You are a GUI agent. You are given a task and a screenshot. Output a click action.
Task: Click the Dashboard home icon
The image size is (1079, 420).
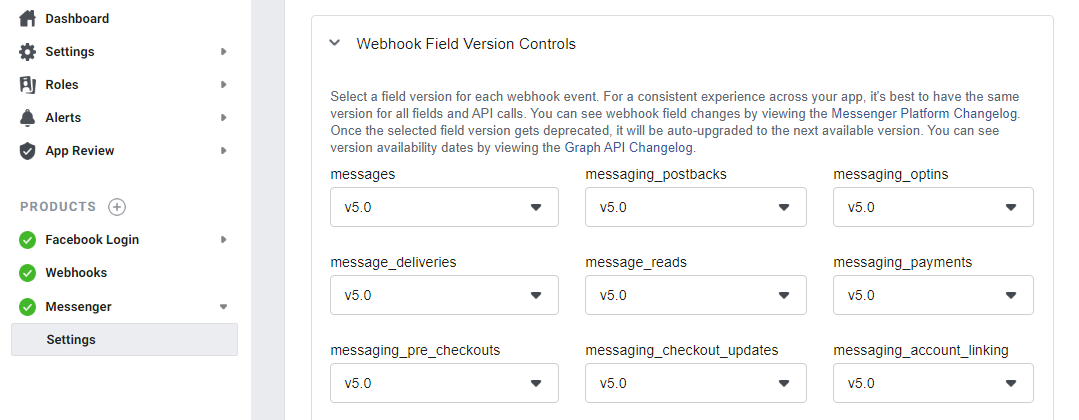tap(28, 19)
